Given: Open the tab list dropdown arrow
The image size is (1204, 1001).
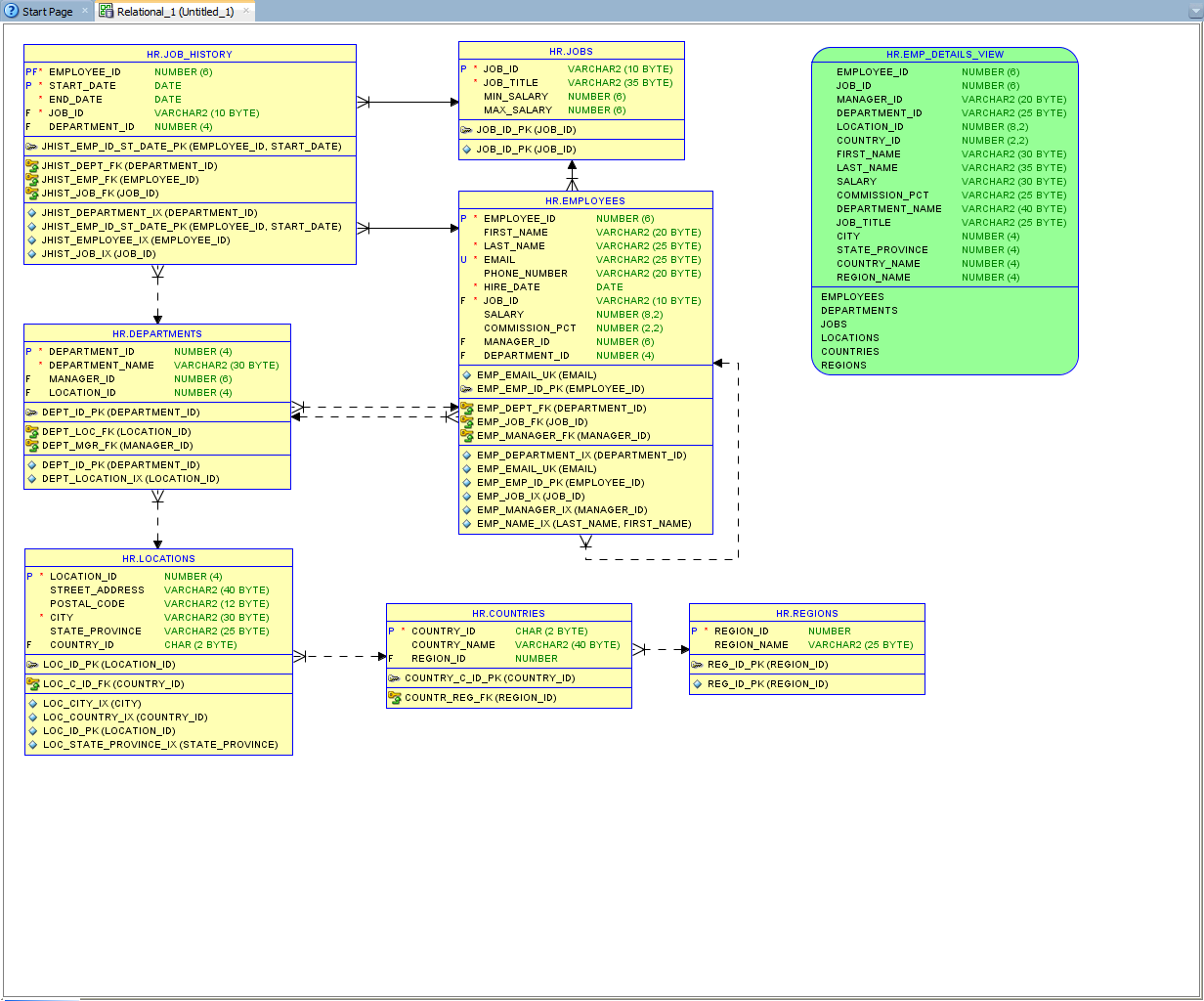Looking at the screenshot, I should (x=1194, y=12).
